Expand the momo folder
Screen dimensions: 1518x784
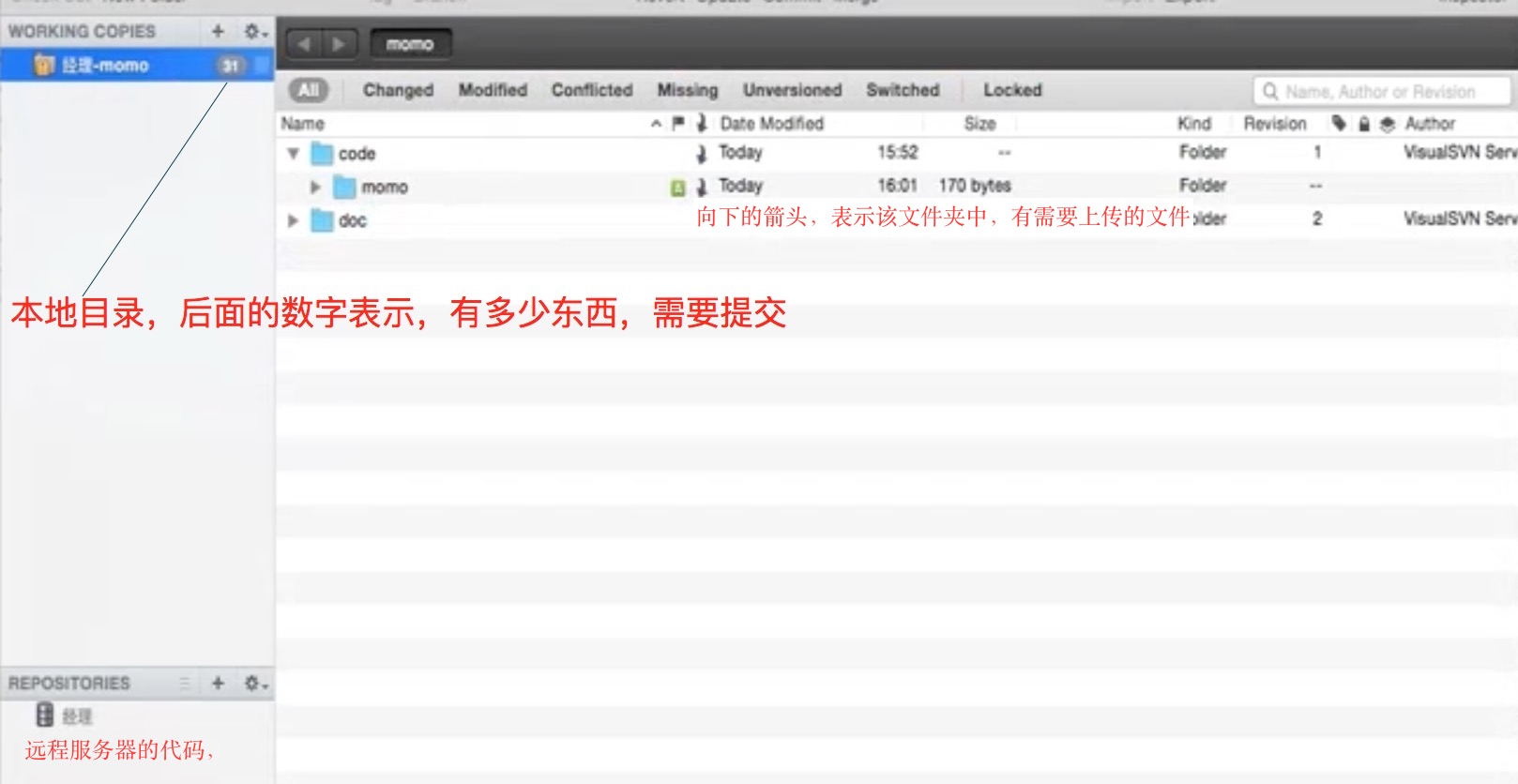tap(316, 187)
